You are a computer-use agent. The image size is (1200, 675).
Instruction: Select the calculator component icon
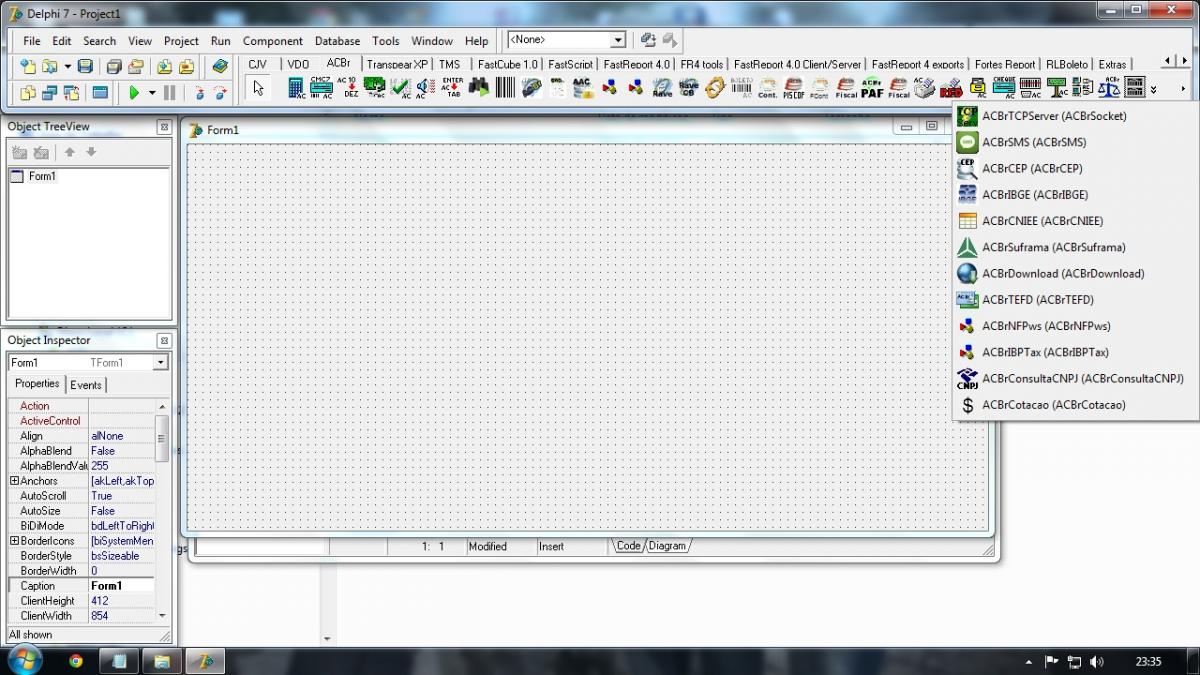coord(296,88)
